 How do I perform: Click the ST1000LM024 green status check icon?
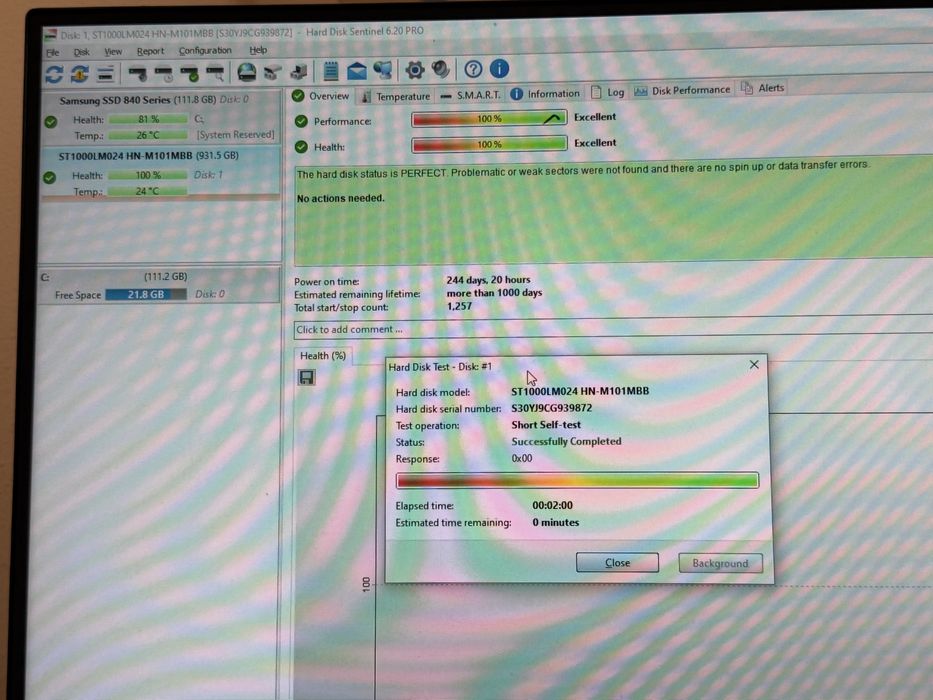(x=49, y=177)
